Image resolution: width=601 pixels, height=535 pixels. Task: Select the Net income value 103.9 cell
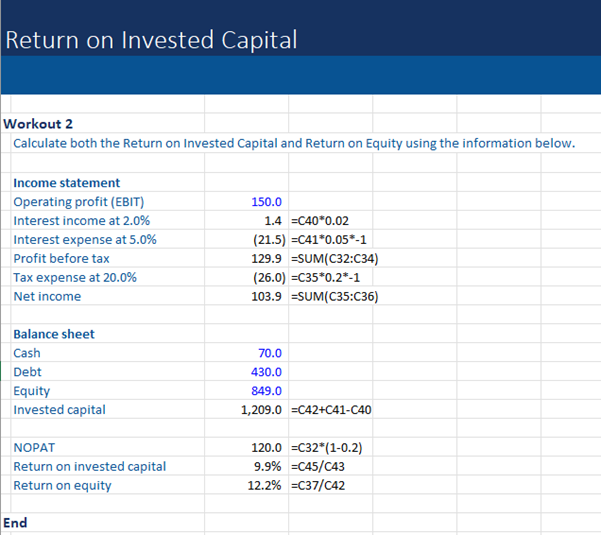pos(266,297)
